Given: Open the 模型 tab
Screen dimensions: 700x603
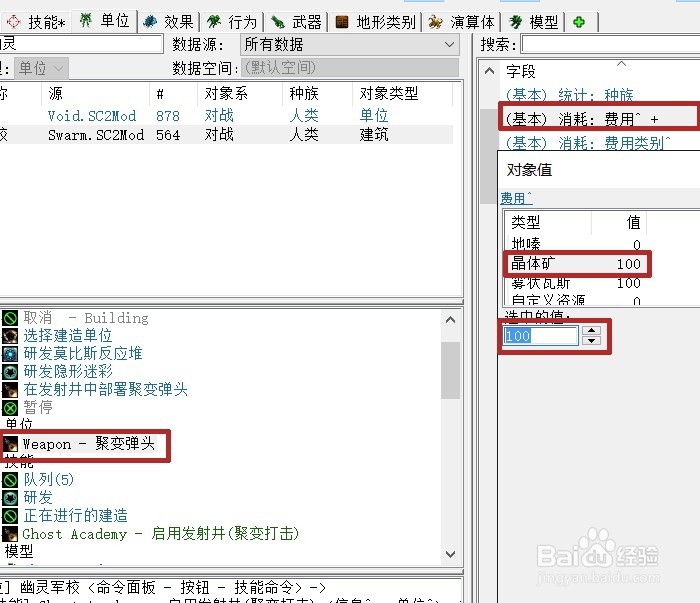Looking at the screenshot, I should [x=533, y=21].
